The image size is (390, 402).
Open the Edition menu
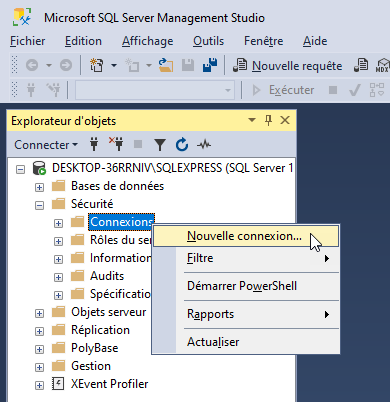tap(83, 41)
